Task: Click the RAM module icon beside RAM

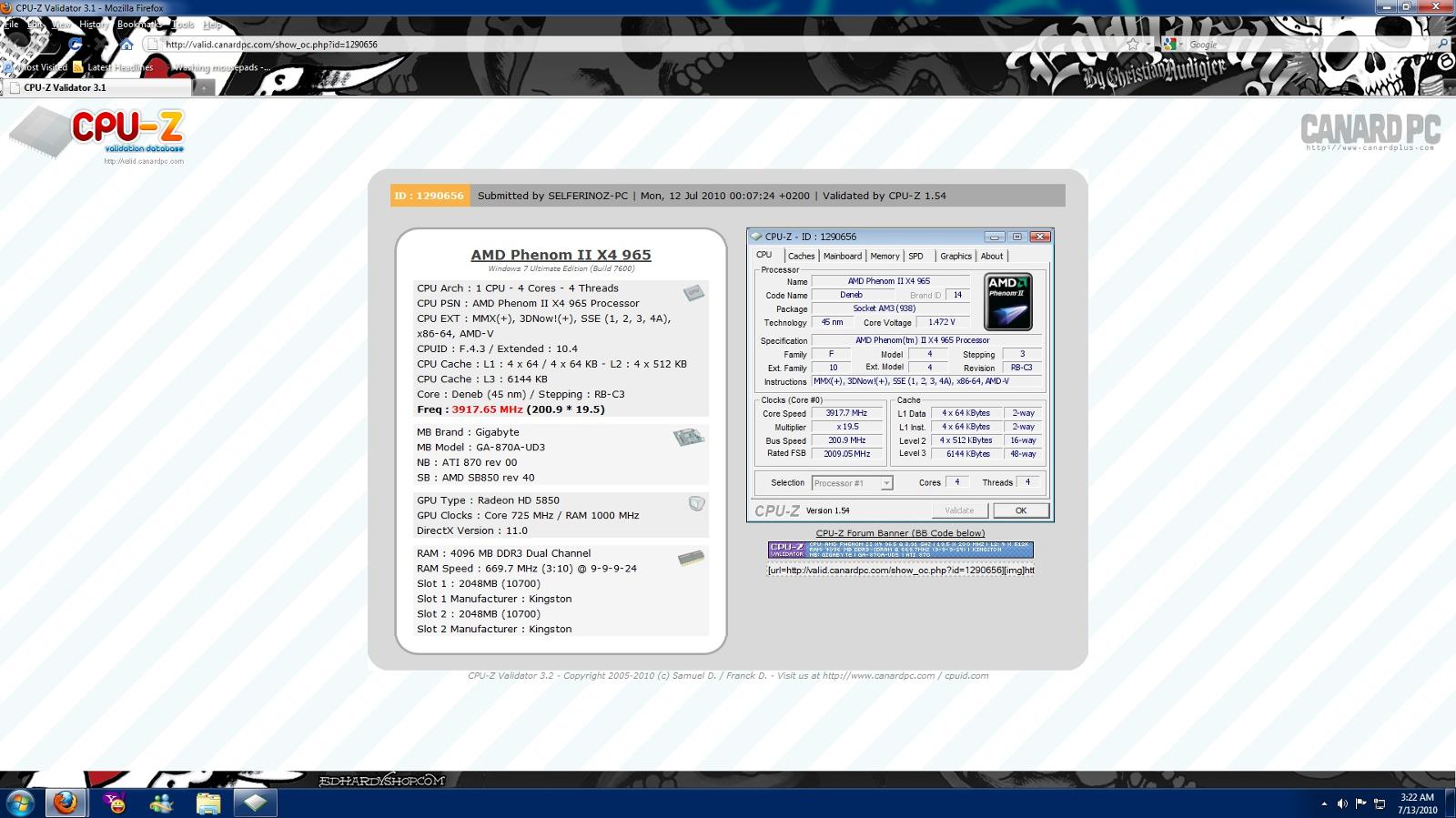Action: (x=692, y=558)
